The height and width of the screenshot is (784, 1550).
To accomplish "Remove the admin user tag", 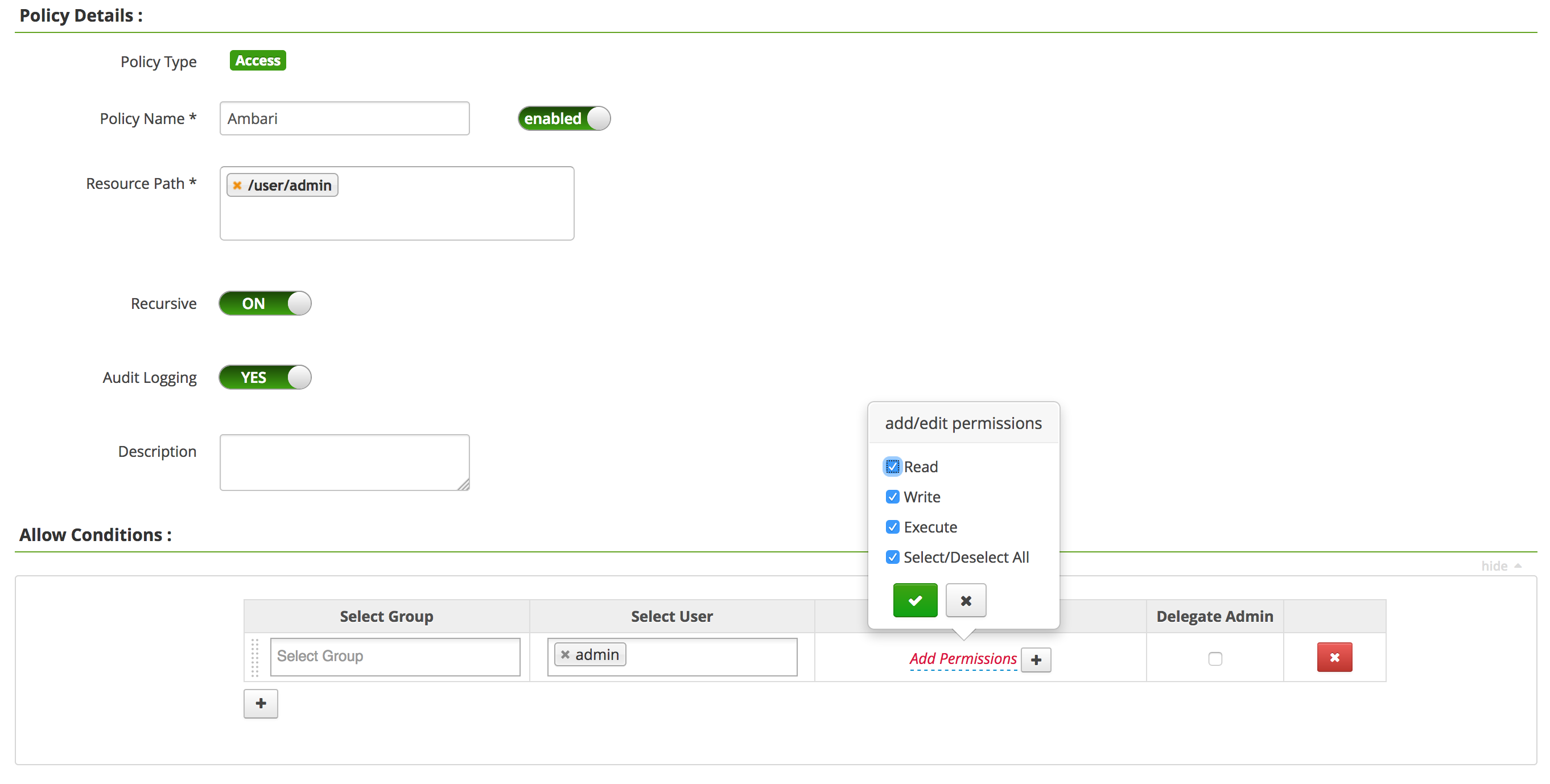I will tap(565, 654).
